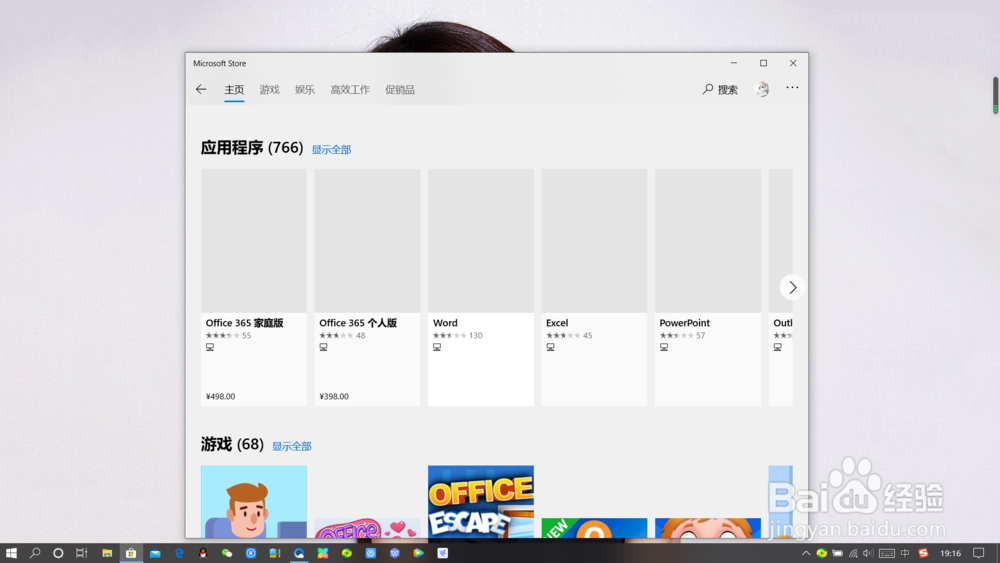Open the volume speaker tray icon
This screenshot has width=1000, height=563.
pos(868,553)
